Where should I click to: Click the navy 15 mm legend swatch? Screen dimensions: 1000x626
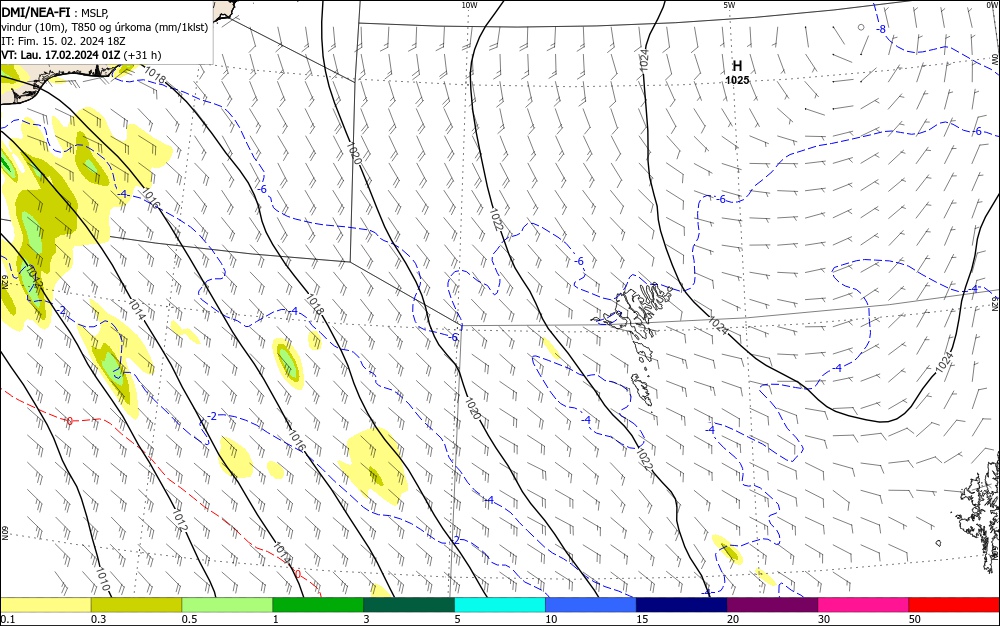tap(682, 605)
